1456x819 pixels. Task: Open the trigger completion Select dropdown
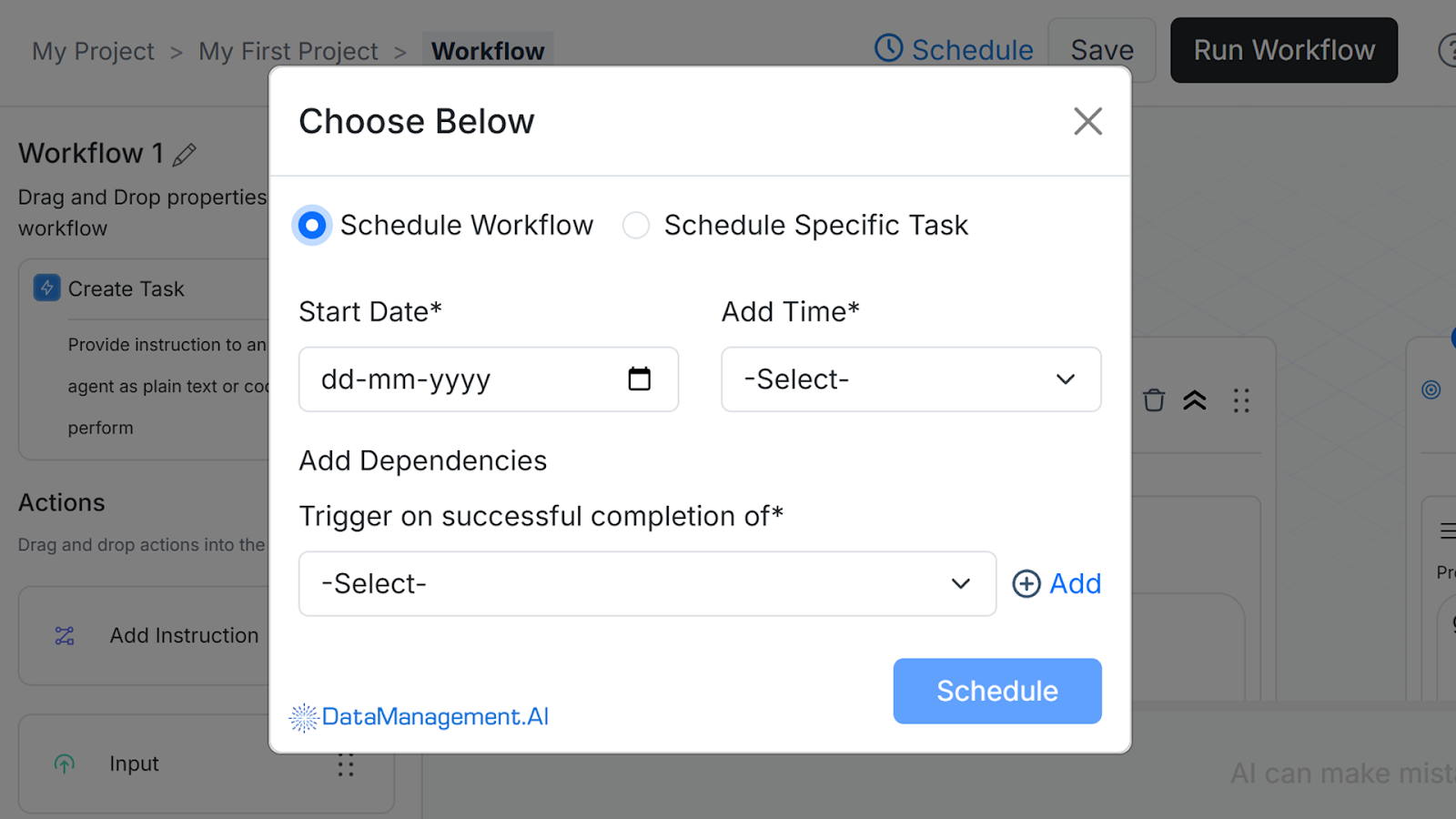(x=647, y=583)
